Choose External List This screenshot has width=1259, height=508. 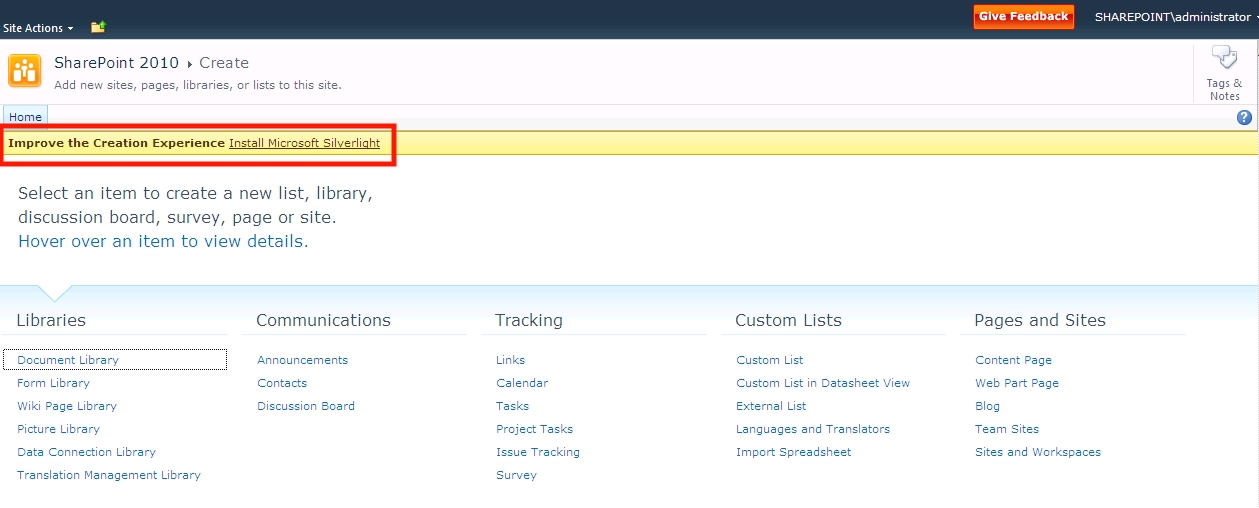771,406
